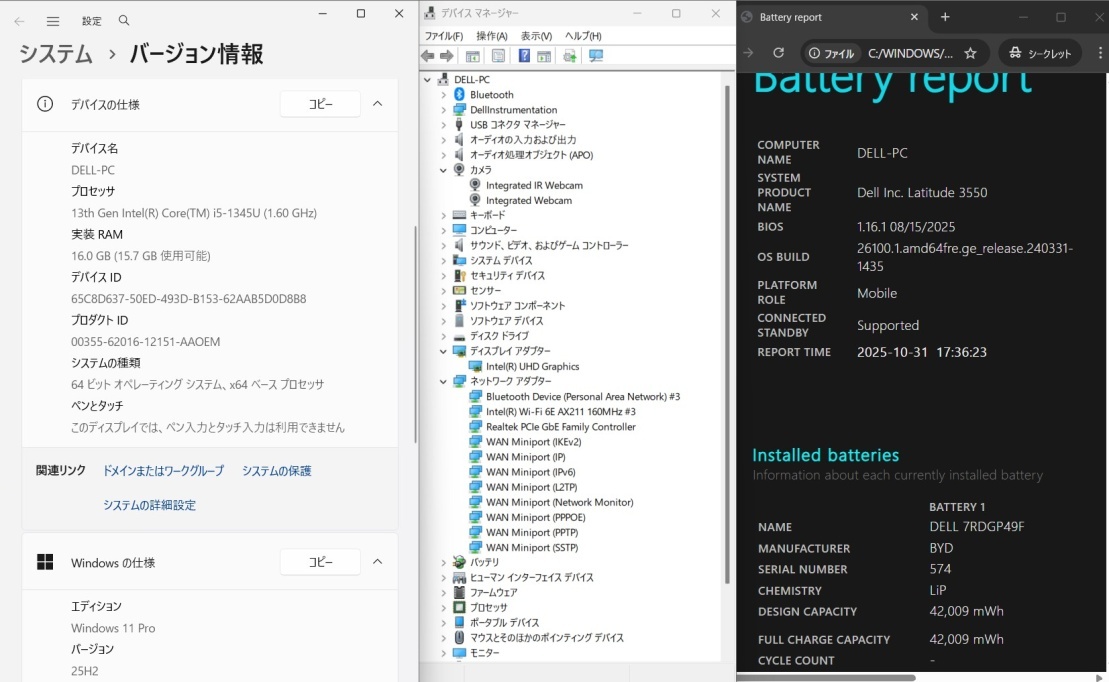1109x682 pixels.
Task: Click the update driver icon with green arrow
Action: [x=569, y=56]
